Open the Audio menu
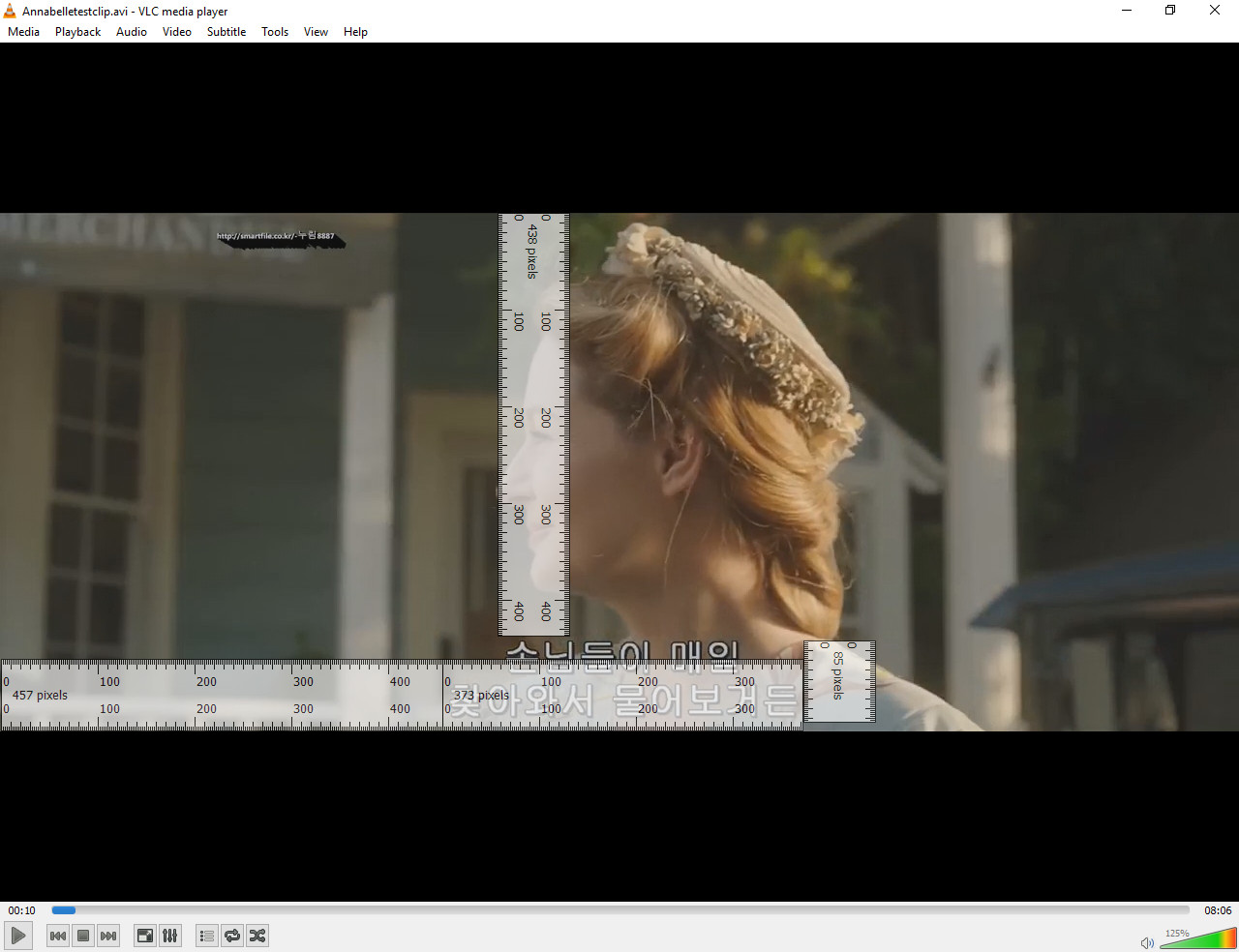The width and height of the screenshot is (1239, 952). tap(132, 32)
